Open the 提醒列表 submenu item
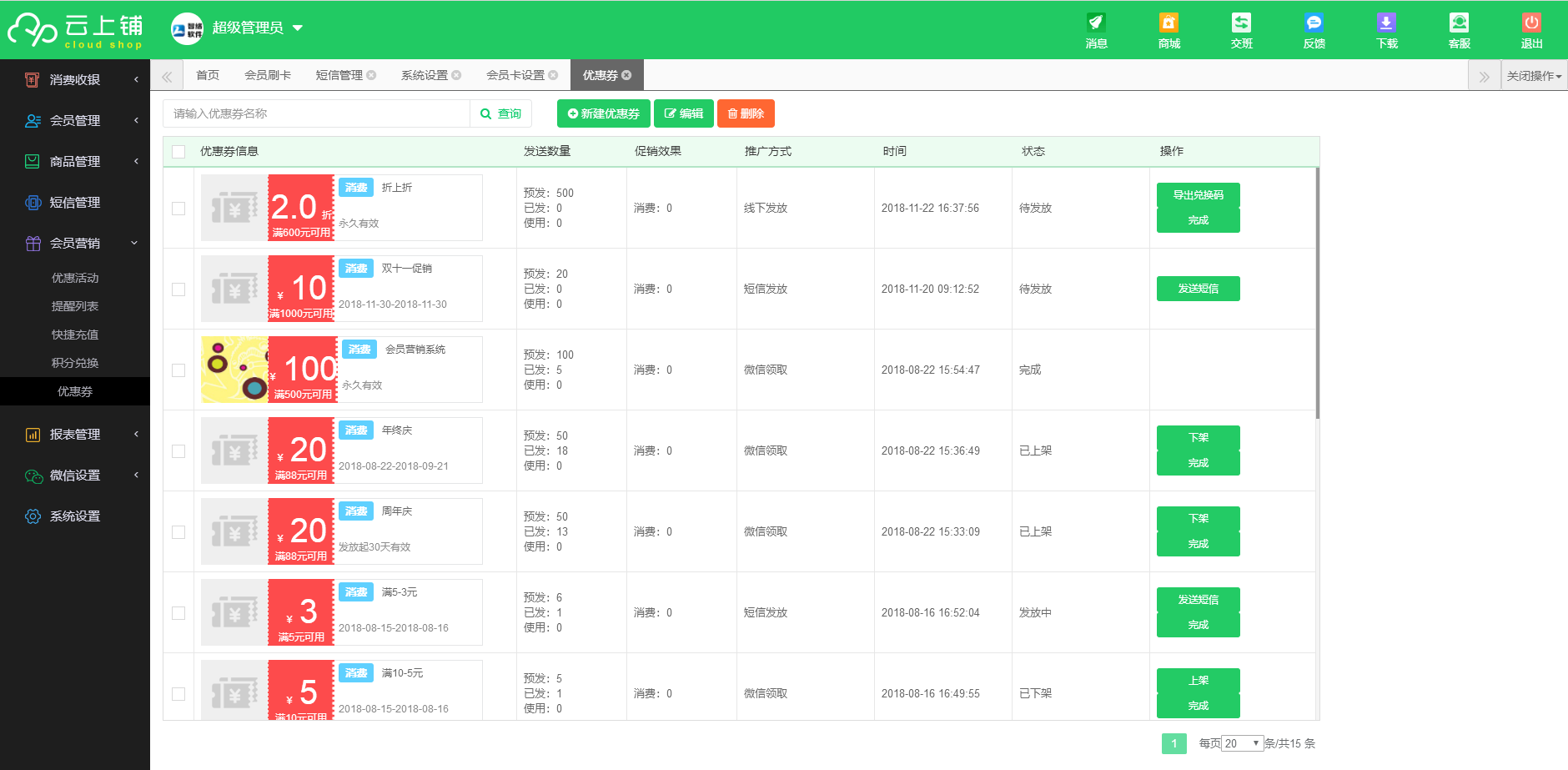1568x770 pixels. 75,306
